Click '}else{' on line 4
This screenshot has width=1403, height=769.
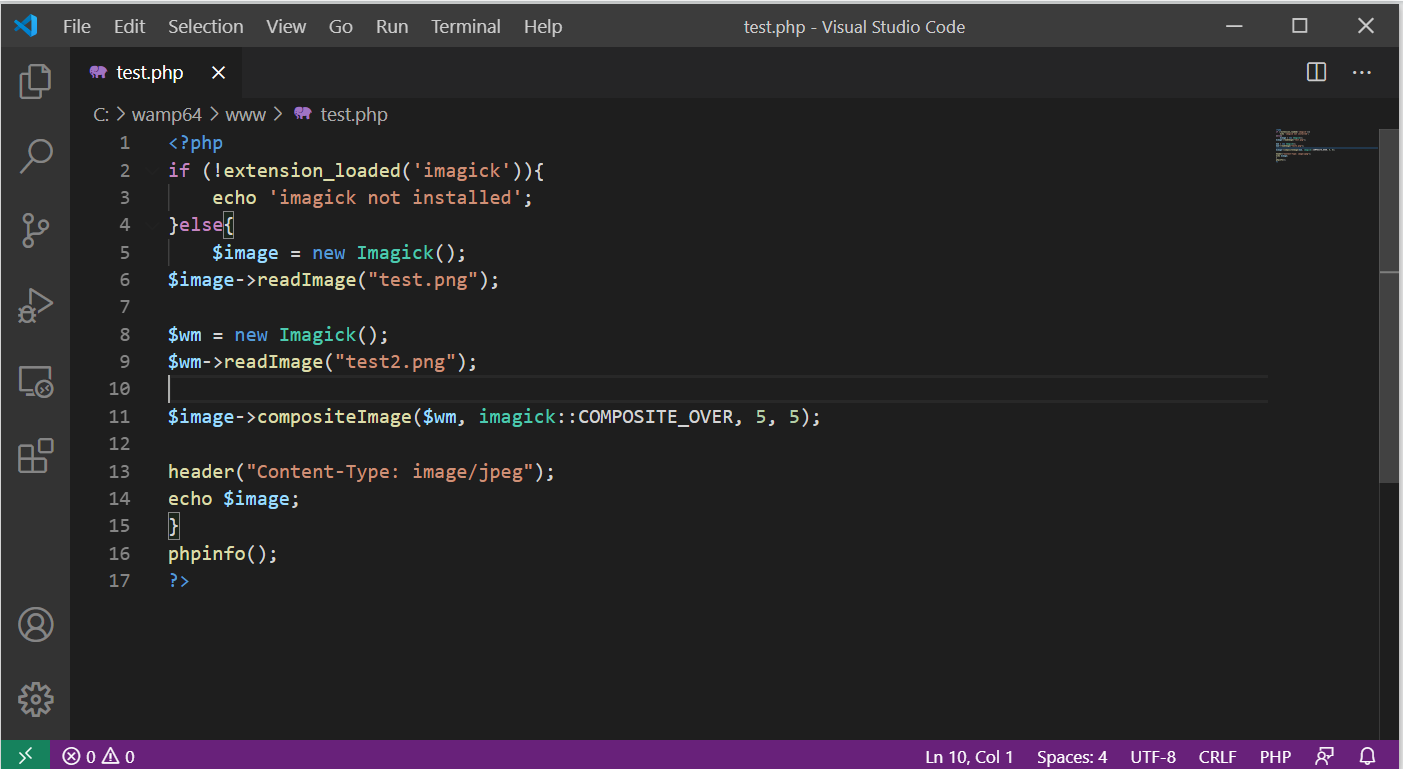201,225
